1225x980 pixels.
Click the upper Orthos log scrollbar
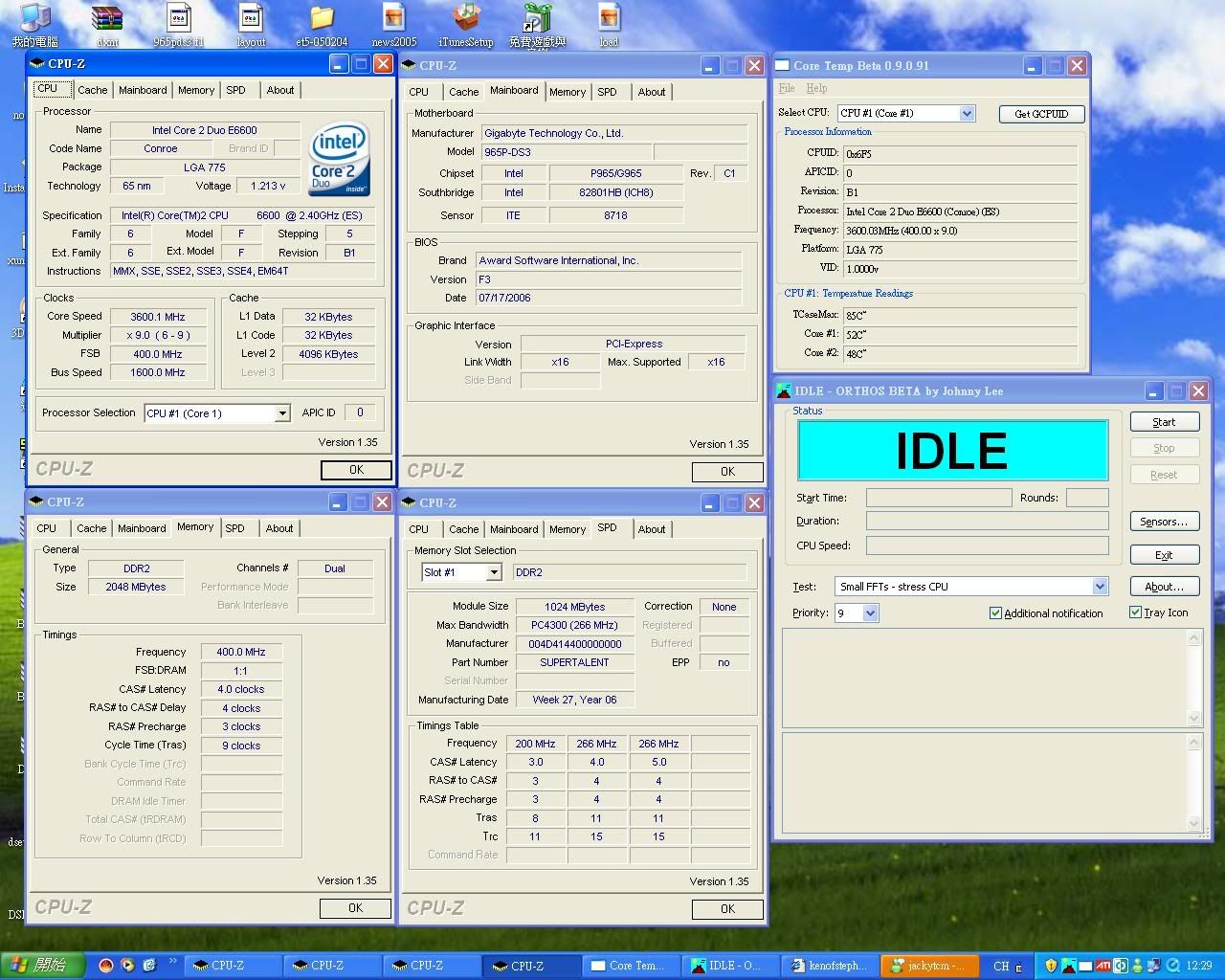tap(1193, 678)
